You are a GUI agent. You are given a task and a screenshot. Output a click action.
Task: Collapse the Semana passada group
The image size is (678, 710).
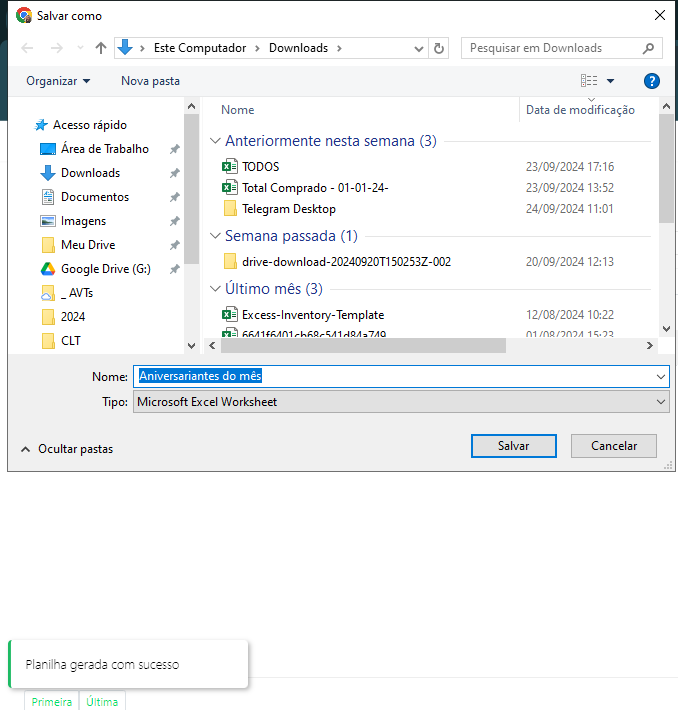click(215, 236)
